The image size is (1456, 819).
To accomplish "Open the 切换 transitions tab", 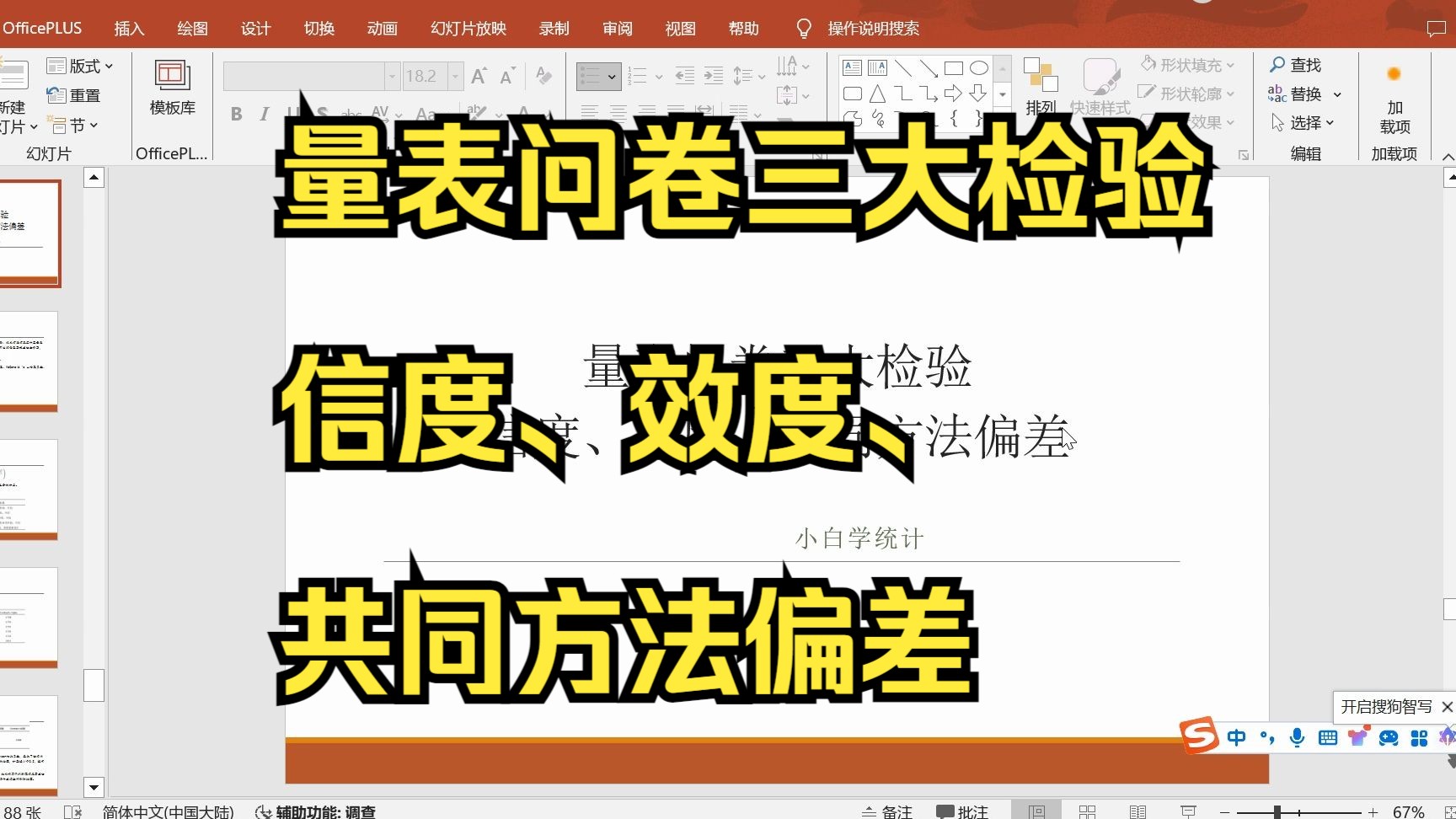I will (319, 29).
